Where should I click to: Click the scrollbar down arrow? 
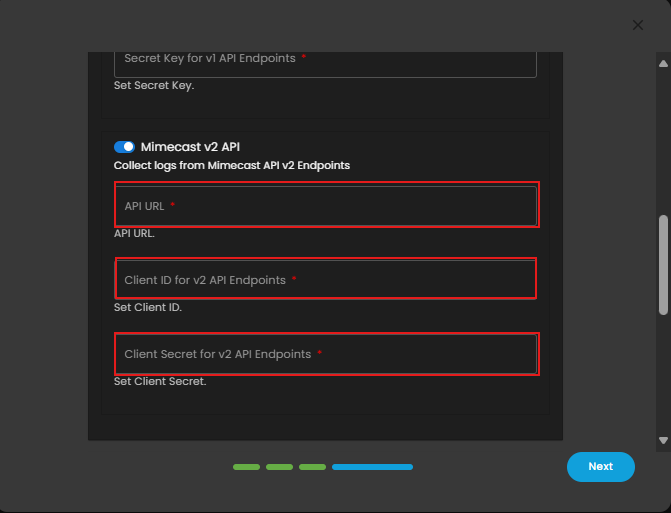coord(663,440)
